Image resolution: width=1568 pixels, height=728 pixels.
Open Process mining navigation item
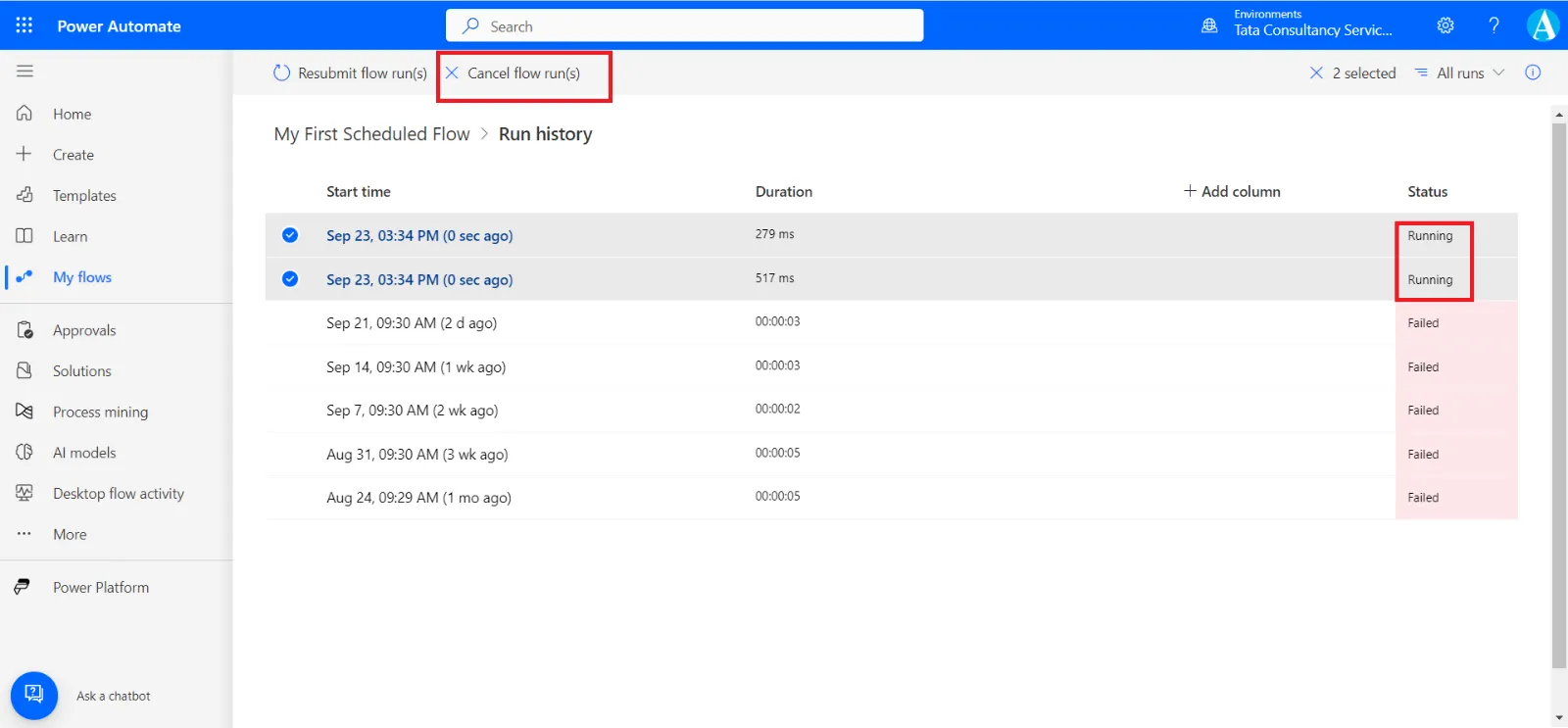pyautogui.click(x=100, y=413)
